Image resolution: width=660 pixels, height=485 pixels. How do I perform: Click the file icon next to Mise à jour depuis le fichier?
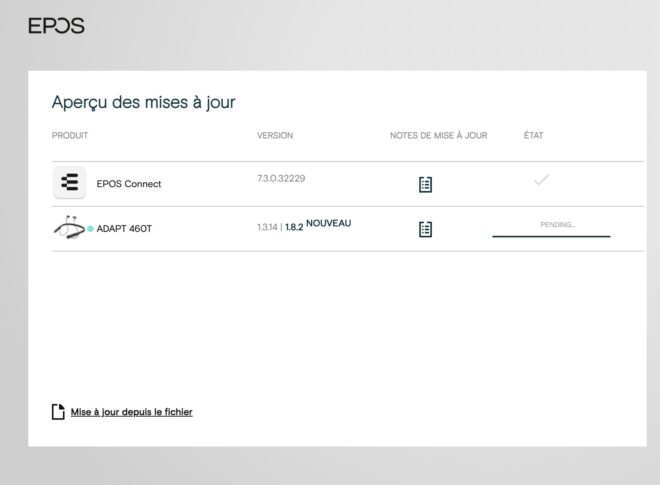(58, 412)
